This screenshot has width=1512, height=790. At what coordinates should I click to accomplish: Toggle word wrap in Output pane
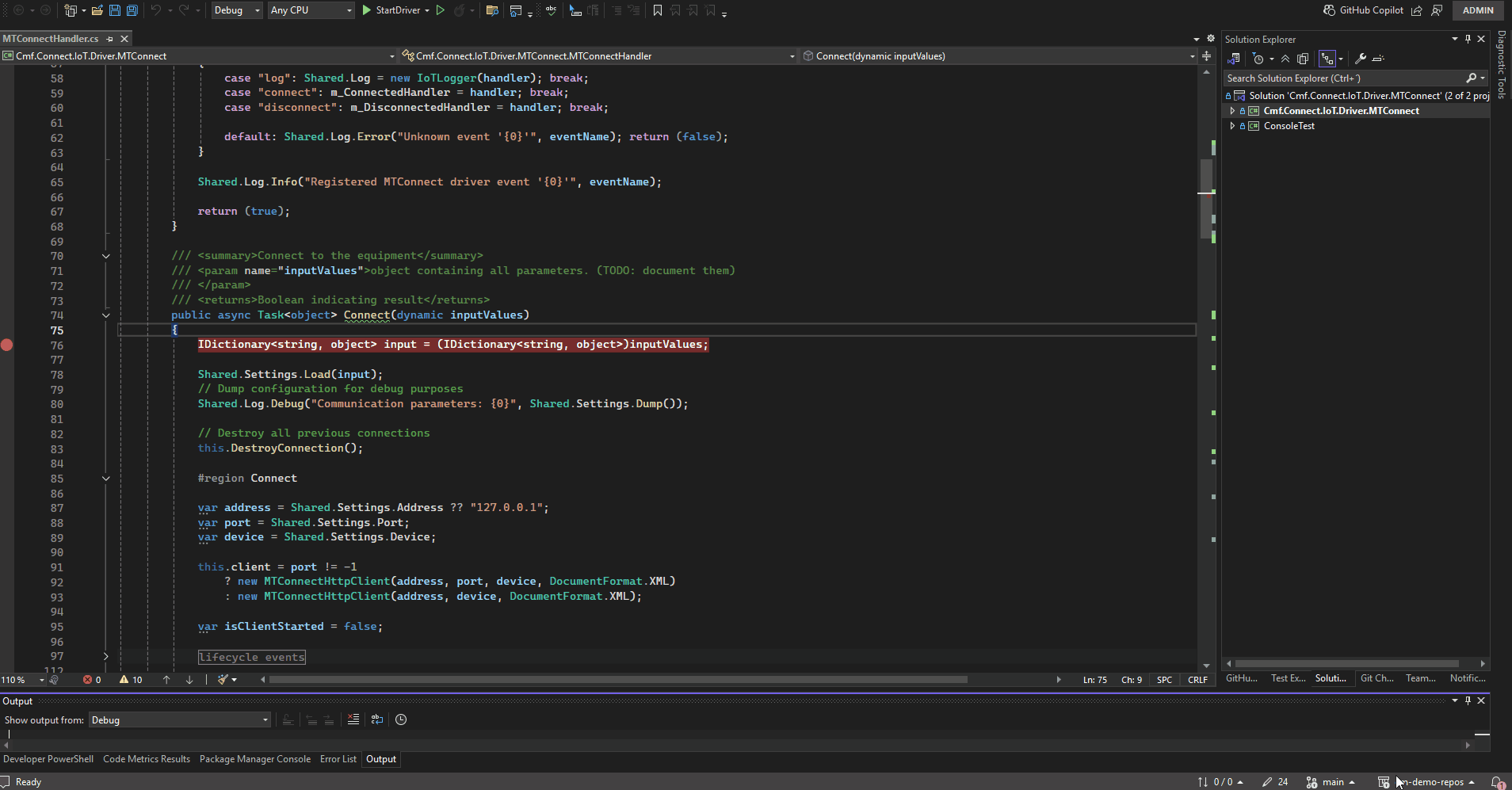(377, 719)
